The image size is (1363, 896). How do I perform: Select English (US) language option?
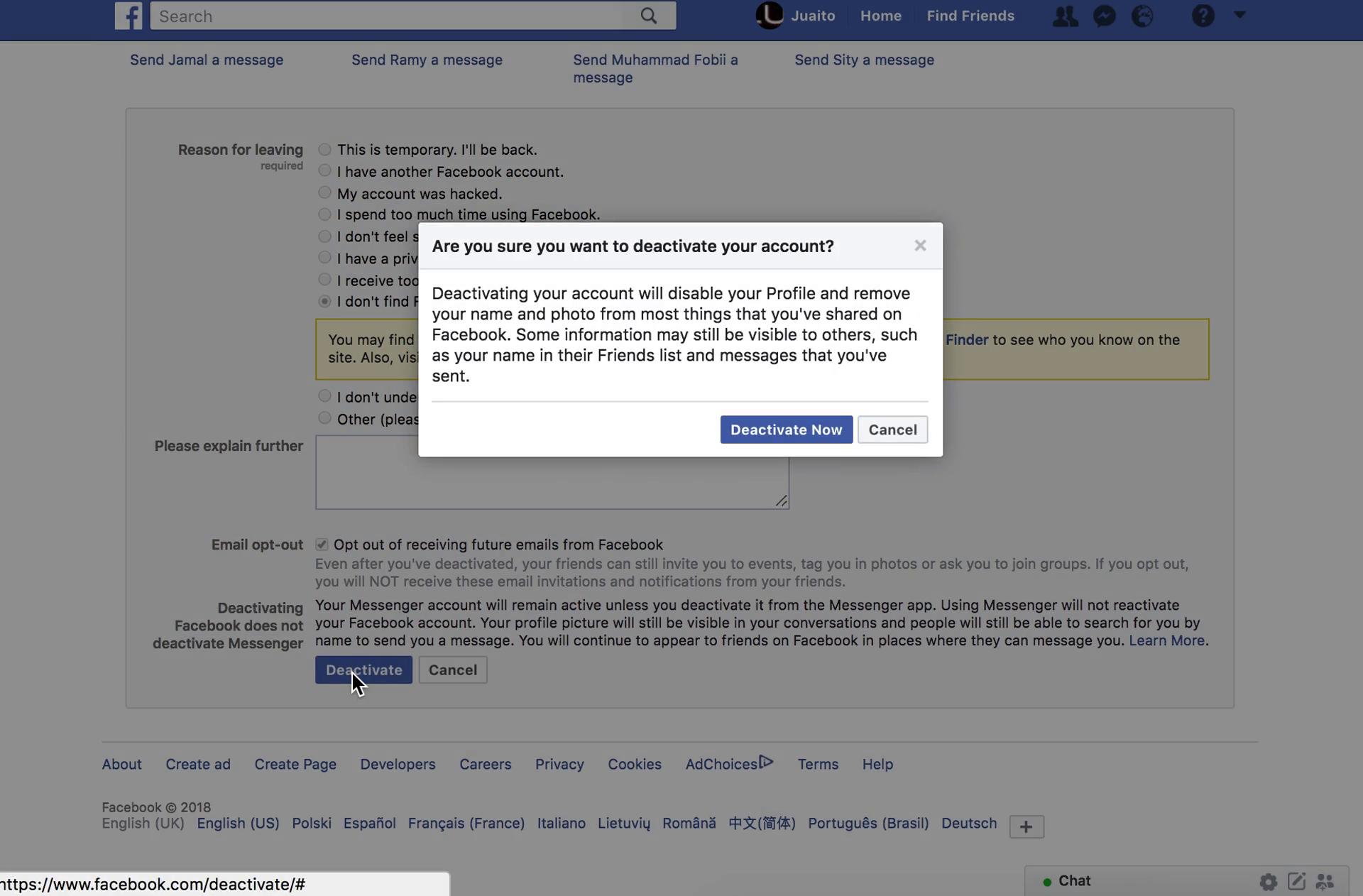237,823
